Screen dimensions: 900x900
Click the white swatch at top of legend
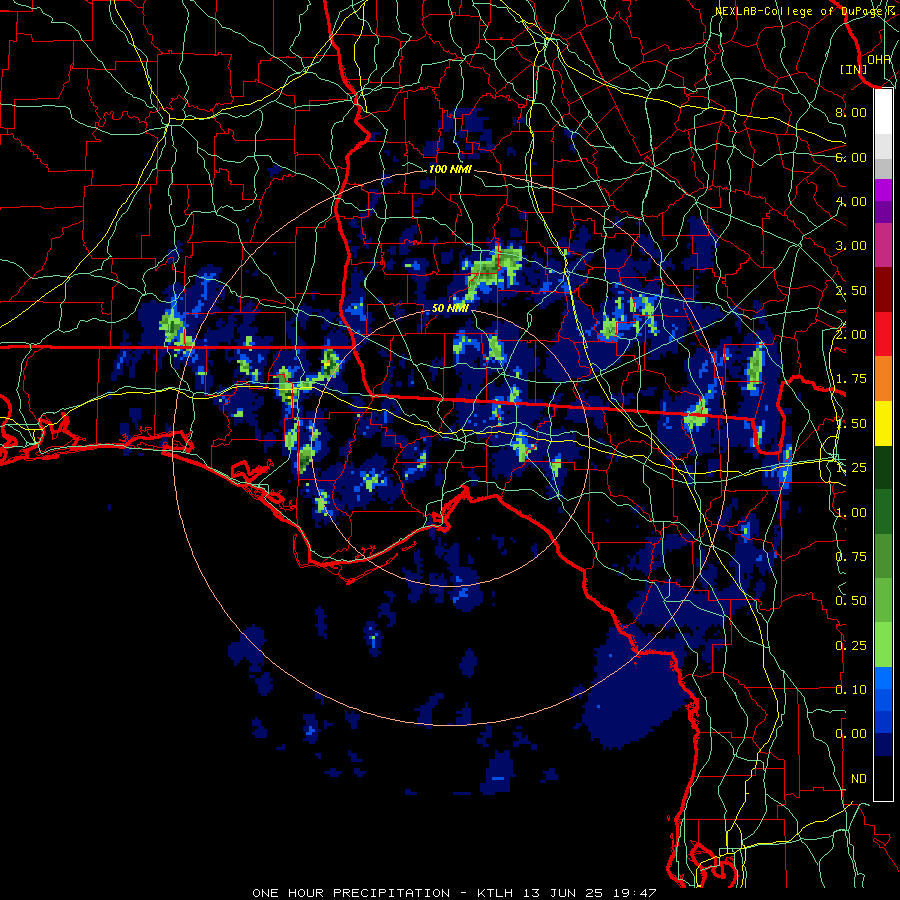(x=883, y=111)
